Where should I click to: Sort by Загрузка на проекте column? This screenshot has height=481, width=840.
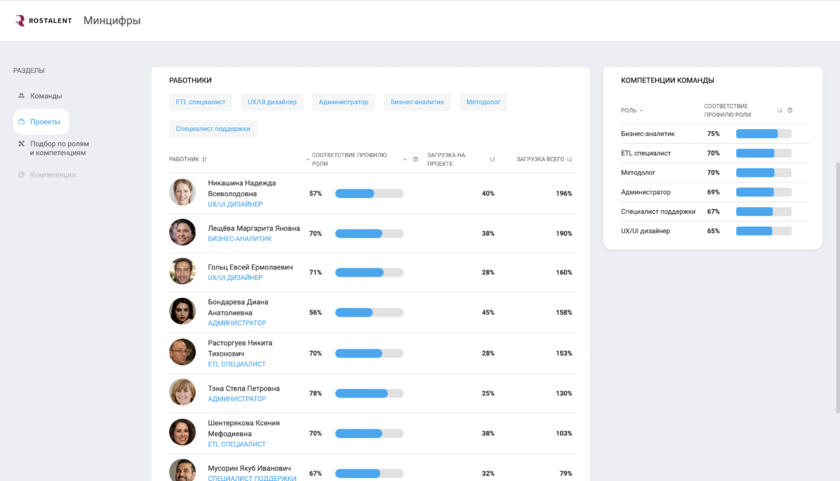pos(492,159)
